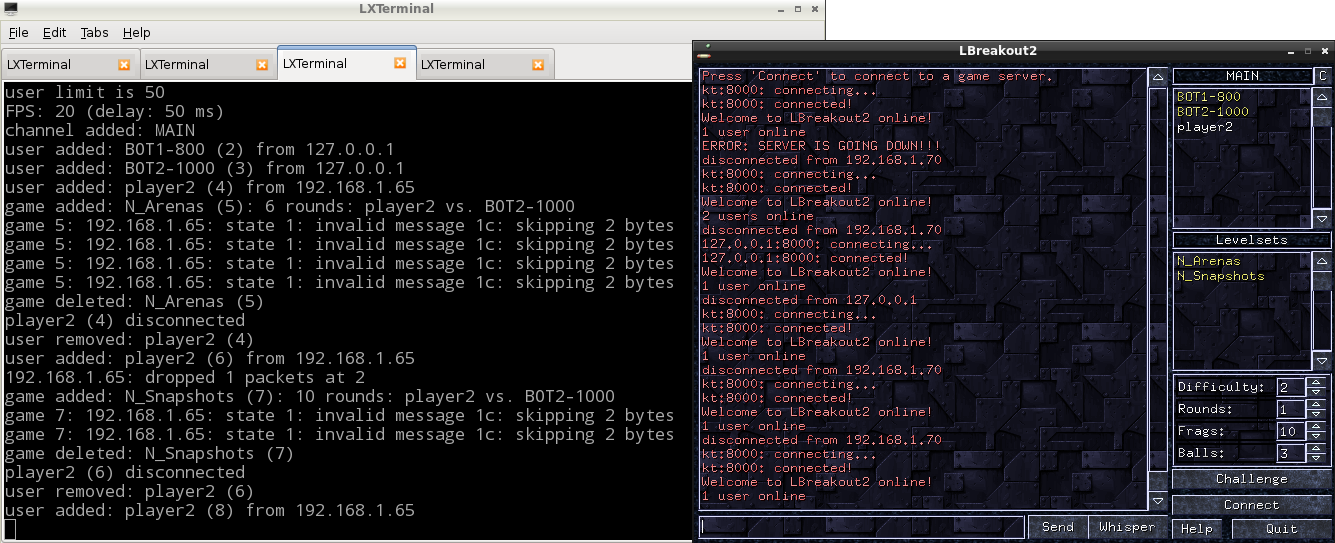Click the 'ERROR: SERVER IS GOING DOWN!!!' chat line
The image size is (1335, 543).
click(x=821, y=146)
